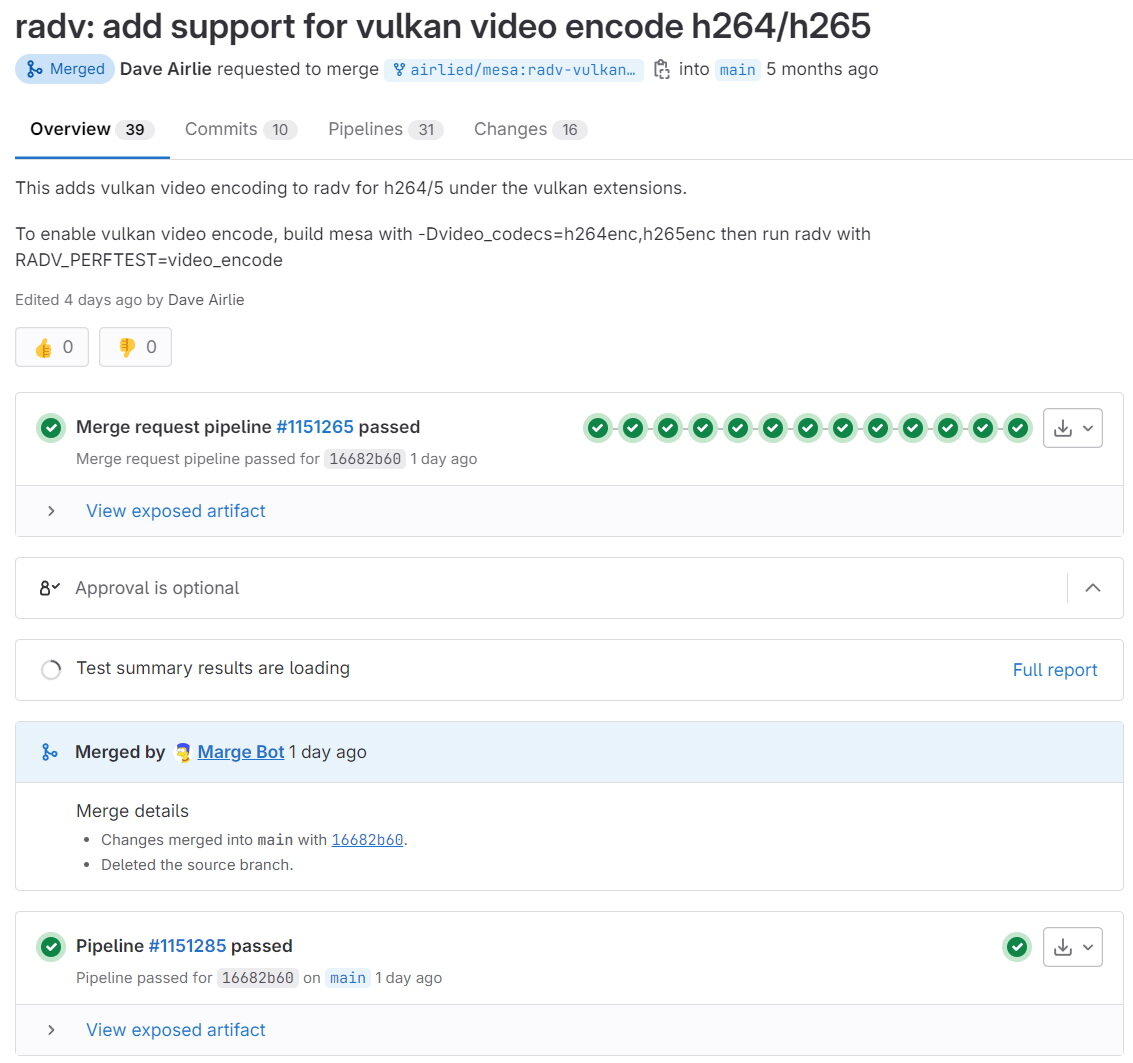Image resolution: width=1133 pixels, height=1063 pixels.
Task: Click the merge request pipeline passed status icon
Action: [51, 428]
